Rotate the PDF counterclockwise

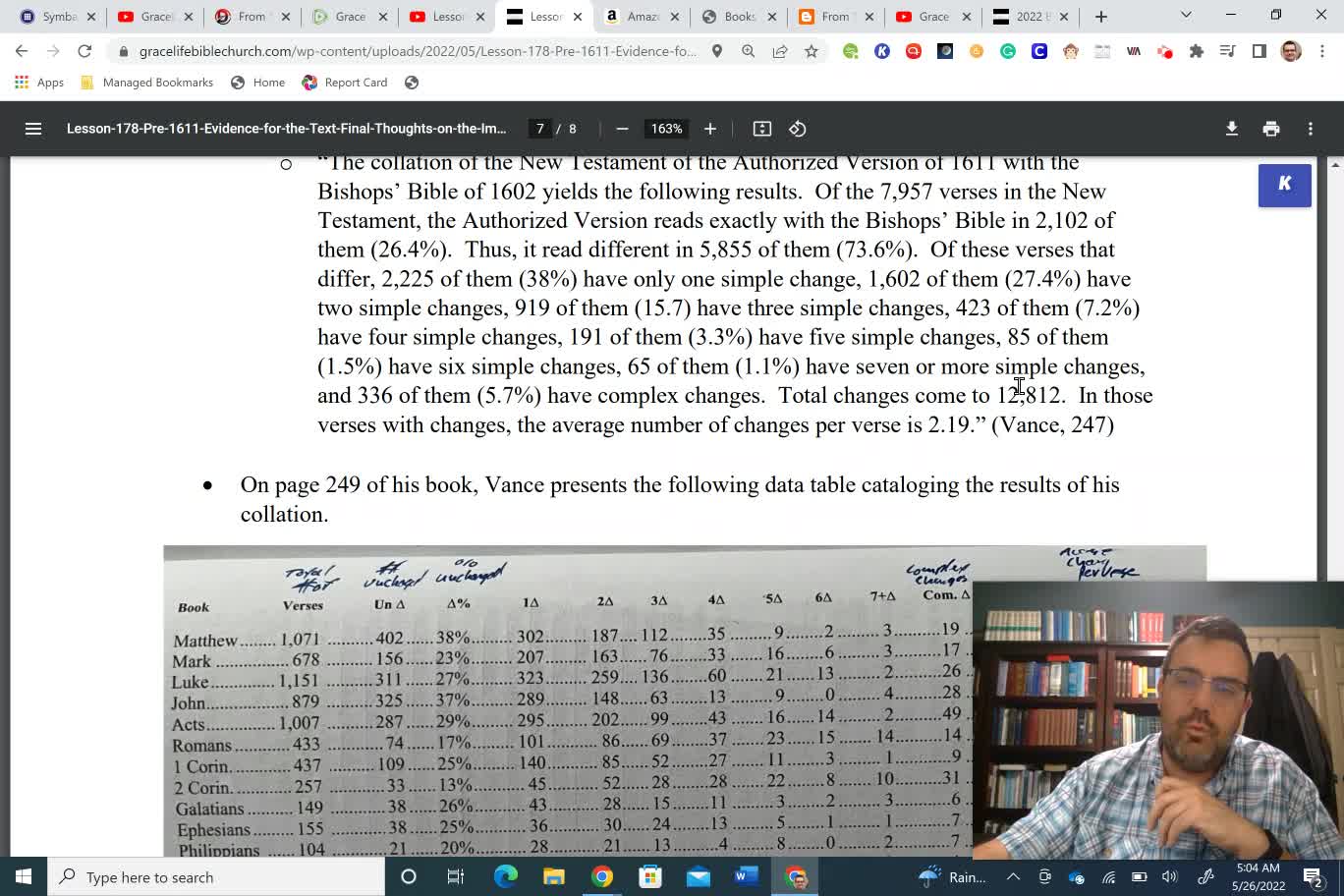coord(798,129)
